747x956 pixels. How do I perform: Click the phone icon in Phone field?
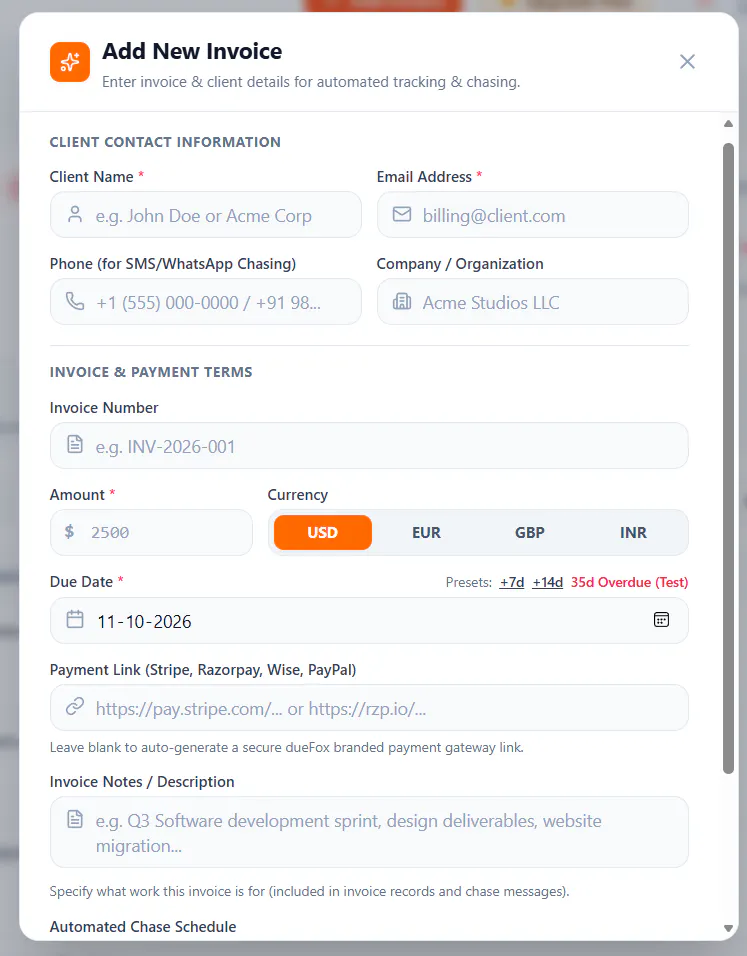click(x=75, y=301)
